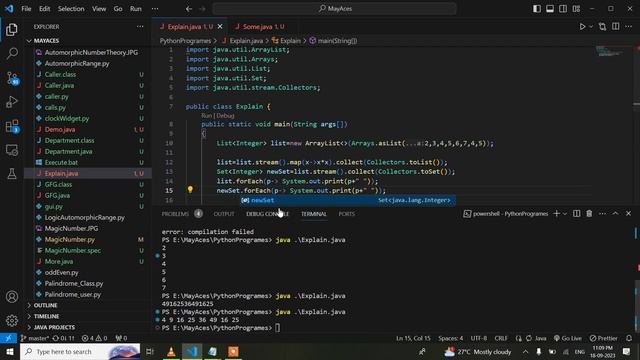Image resolution: width=640 pixels, height=360 pixels.
Task: Click the MayAces command center search box
Action: 334,9
